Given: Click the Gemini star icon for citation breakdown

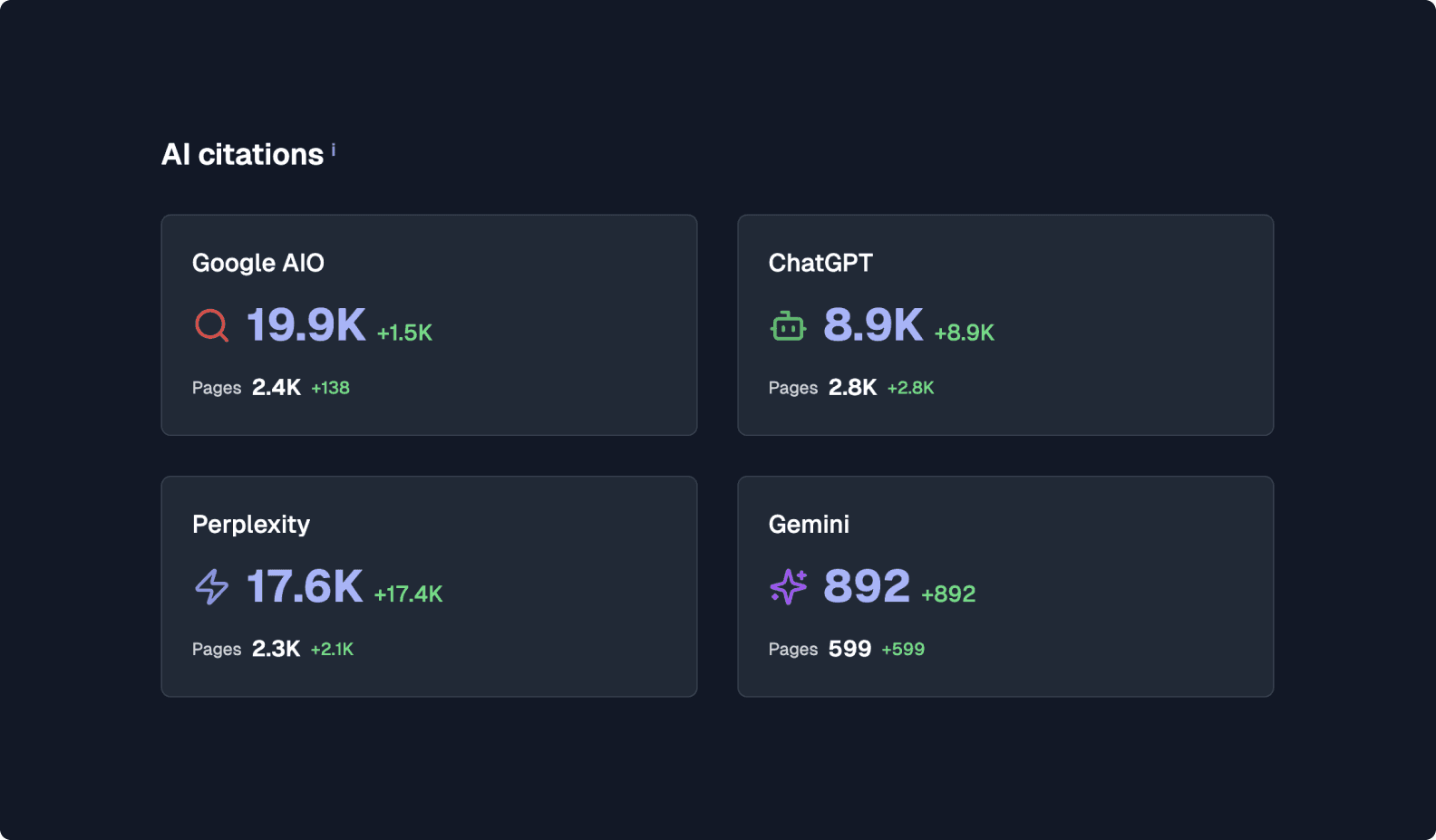Looking at the screenshot, I should coord(788,586).
